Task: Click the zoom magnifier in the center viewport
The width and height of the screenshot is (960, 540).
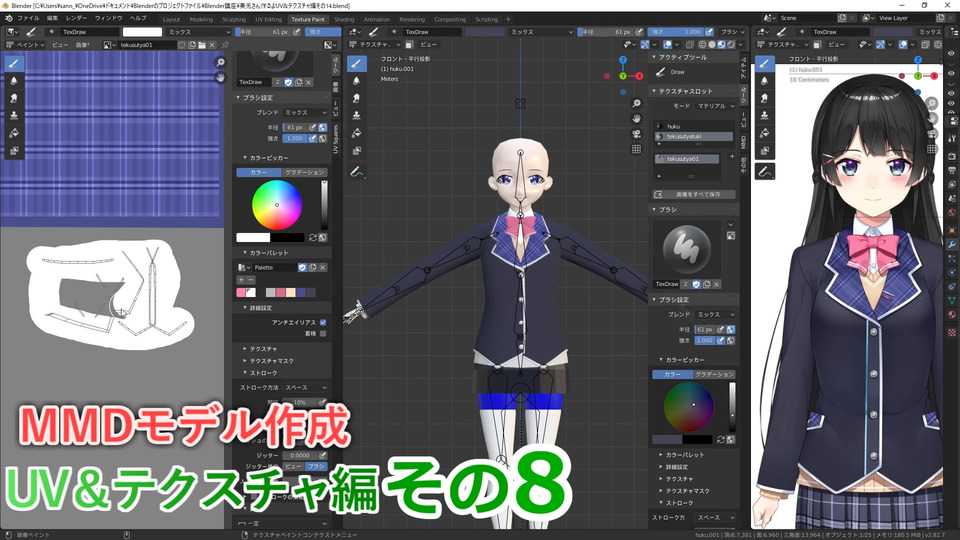Action: [637, 103]
